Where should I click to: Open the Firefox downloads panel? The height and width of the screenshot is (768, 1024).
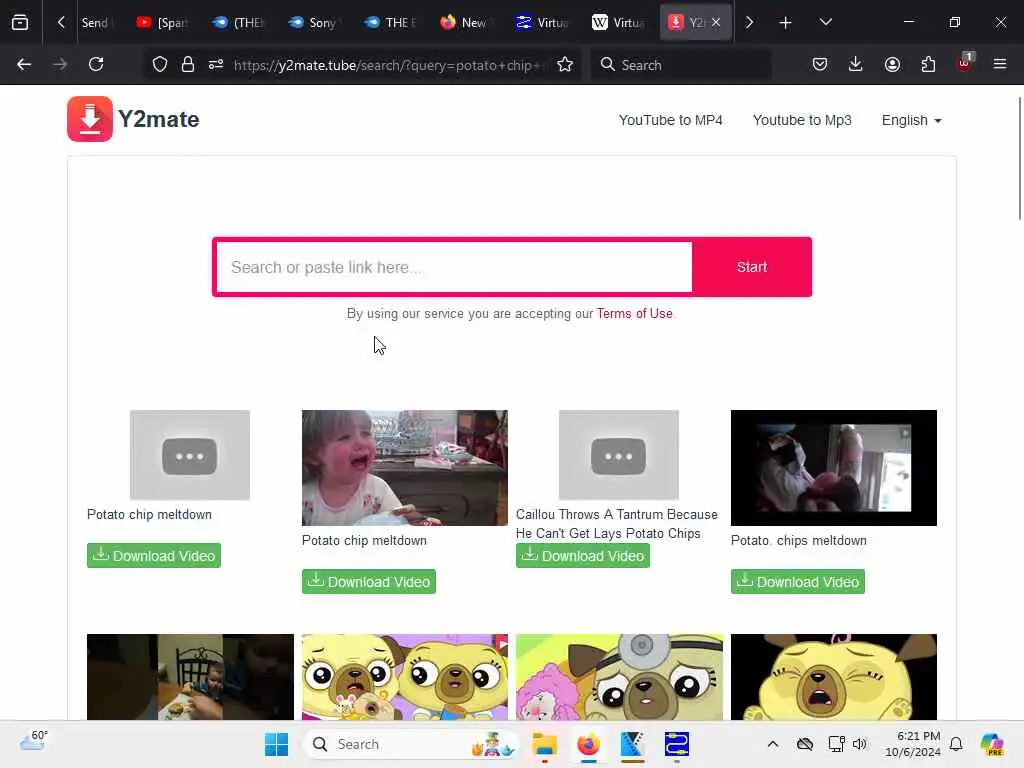pos(856,64)
